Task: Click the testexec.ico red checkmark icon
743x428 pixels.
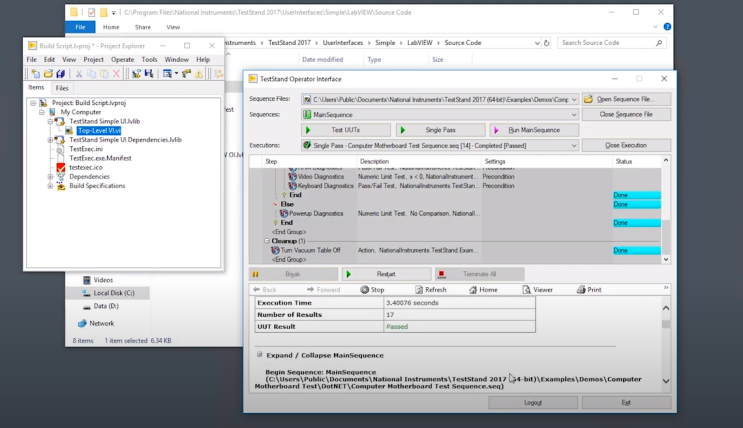Action: (61, 167)
